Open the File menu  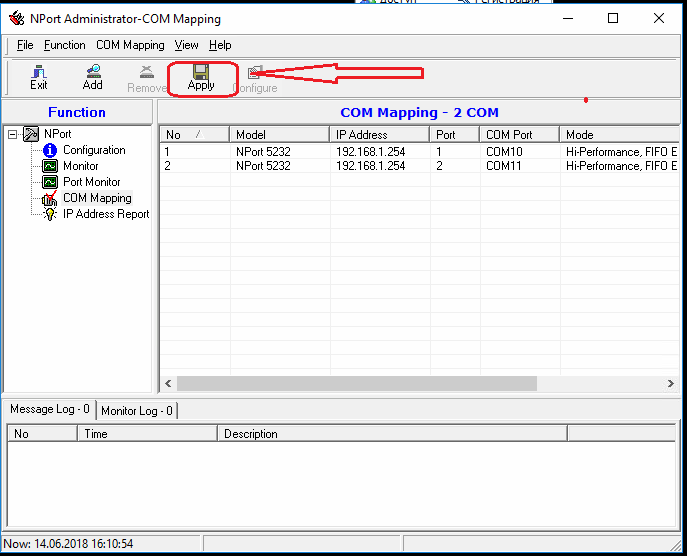click(x=25, y=45)
